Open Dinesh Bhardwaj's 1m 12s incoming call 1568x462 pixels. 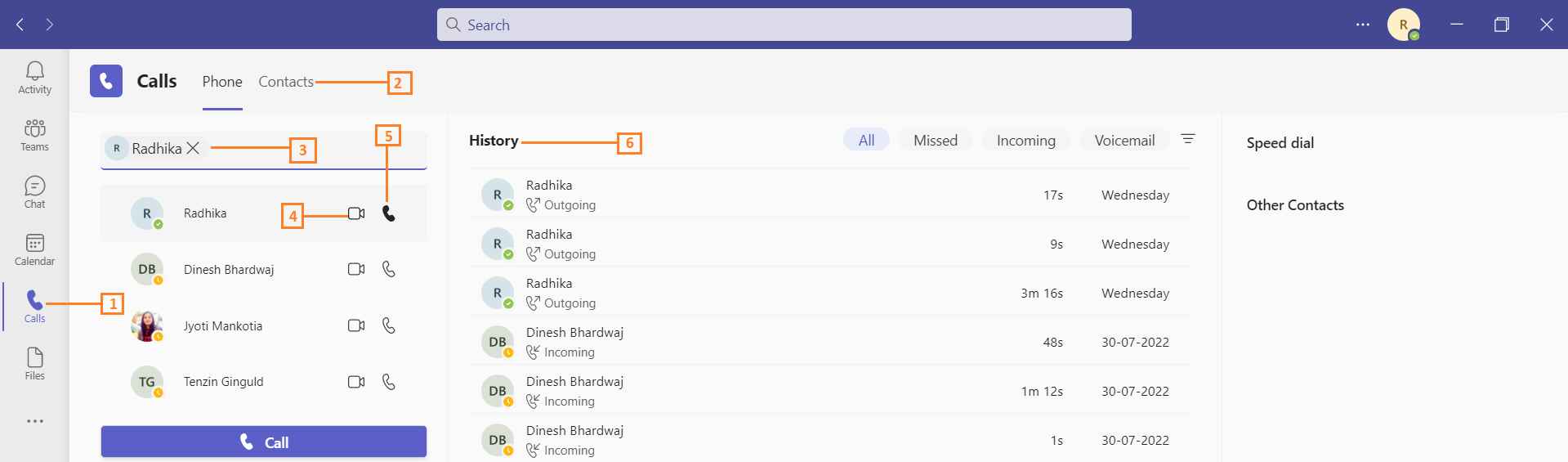point(832,391)
